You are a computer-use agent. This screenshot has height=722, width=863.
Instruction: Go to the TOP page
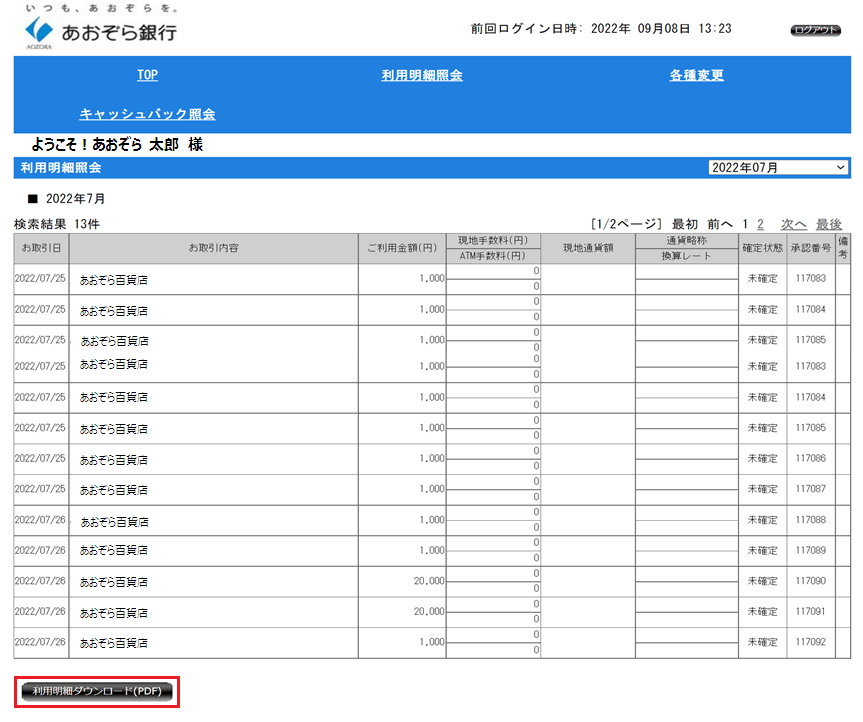pos(147,76)
